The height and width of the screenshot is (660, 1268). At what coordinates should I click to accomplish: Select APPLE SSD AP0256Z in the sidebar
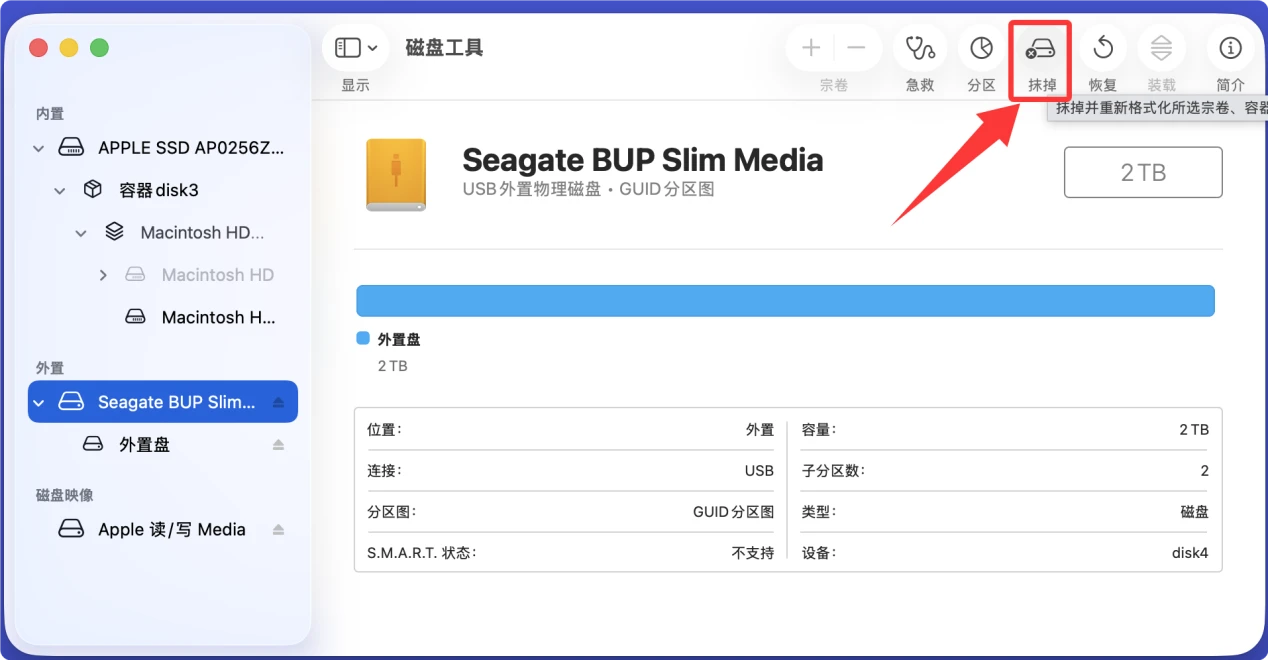(x=163, y=148)
